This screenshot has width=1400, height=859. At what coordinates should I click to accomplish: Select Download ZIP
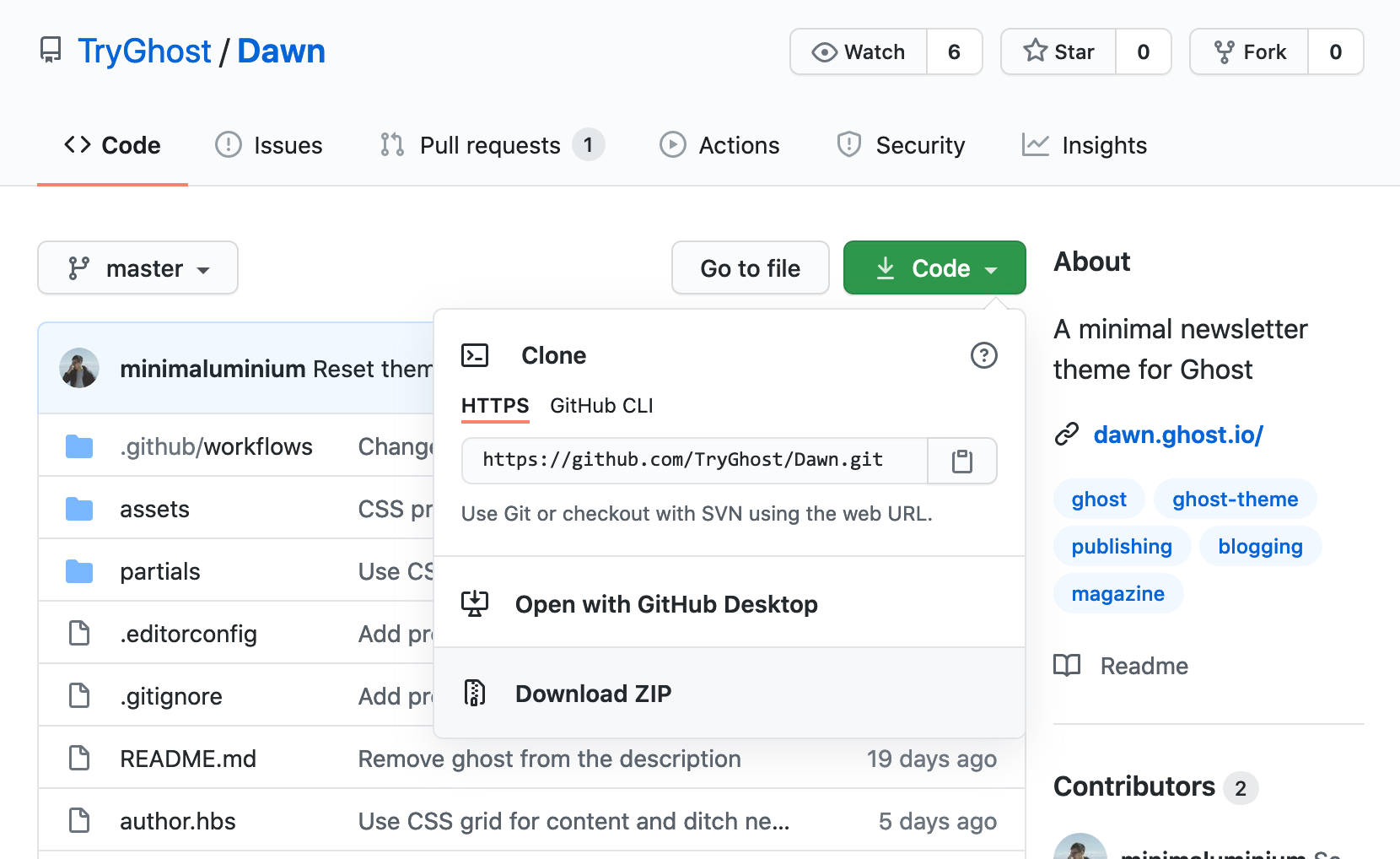coord(730,694)
